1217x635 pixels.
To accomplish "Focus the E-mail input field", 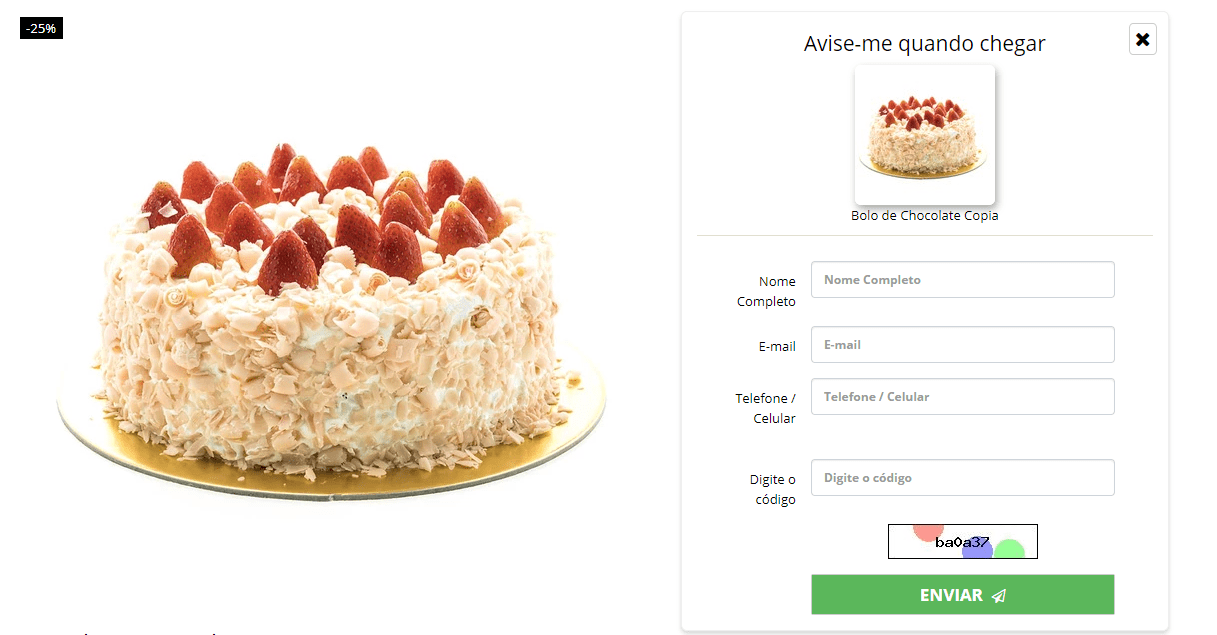I will pos(962,345).
